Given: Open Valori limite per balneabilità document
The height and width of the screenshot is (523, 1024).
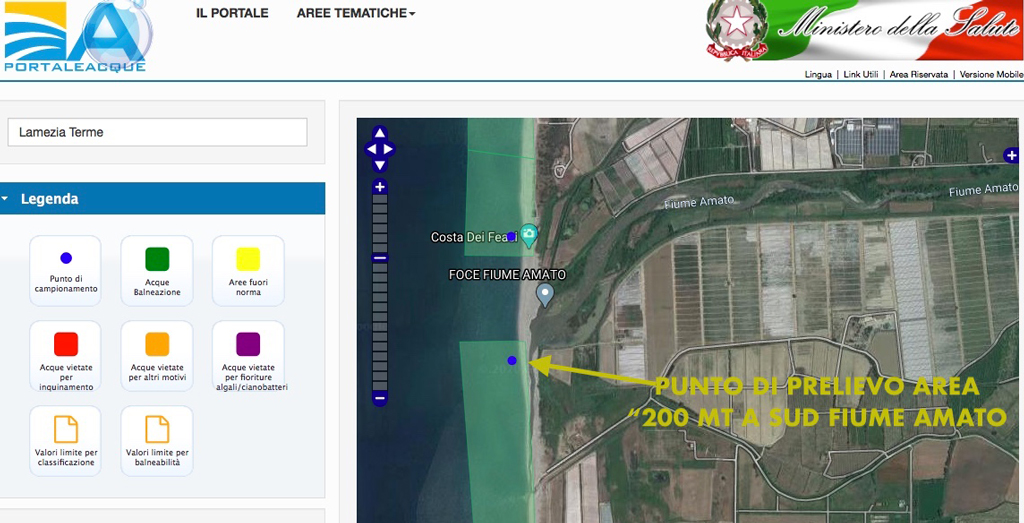Looking at the screenshot, I should pos(157,430).
